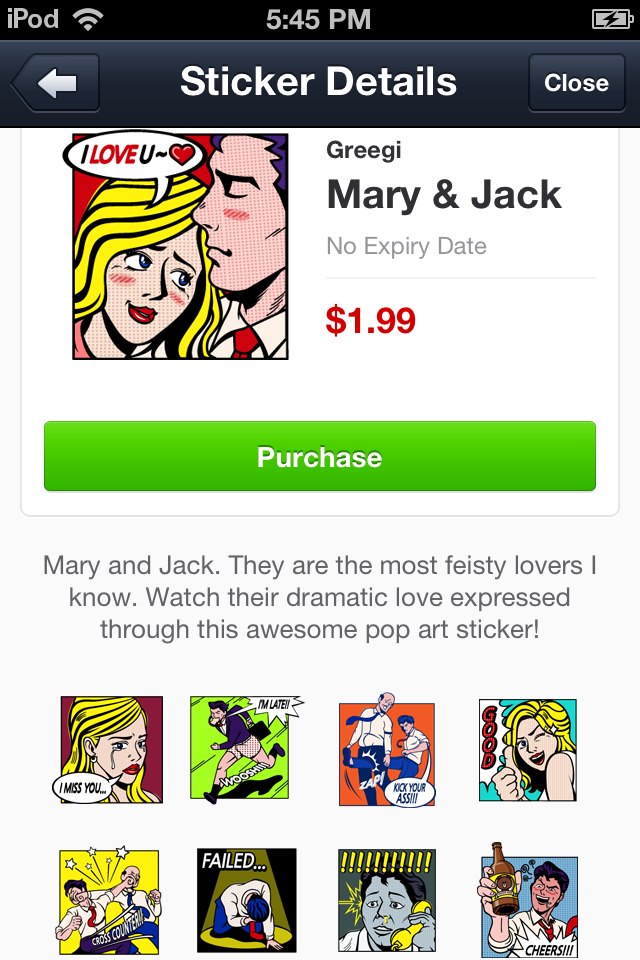Image resolution: width=640 pixels, height=960 pixels.
Task: Tap the 5:45 PM status bar clock
Action: click(x=318, y=20)
